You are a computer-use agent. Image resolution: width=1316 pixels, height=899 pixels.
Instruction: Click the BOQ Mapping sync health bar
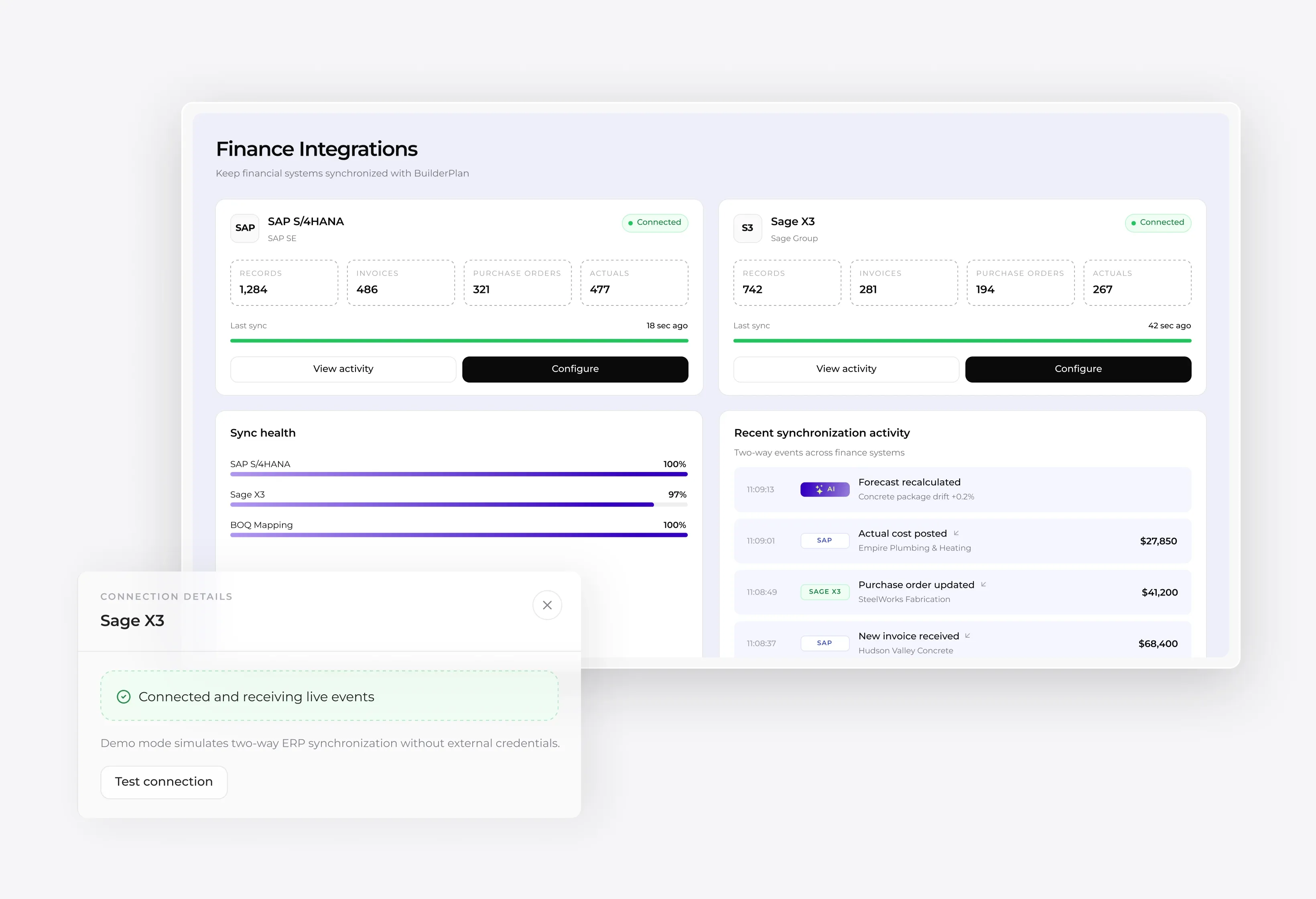click(459, 535)
